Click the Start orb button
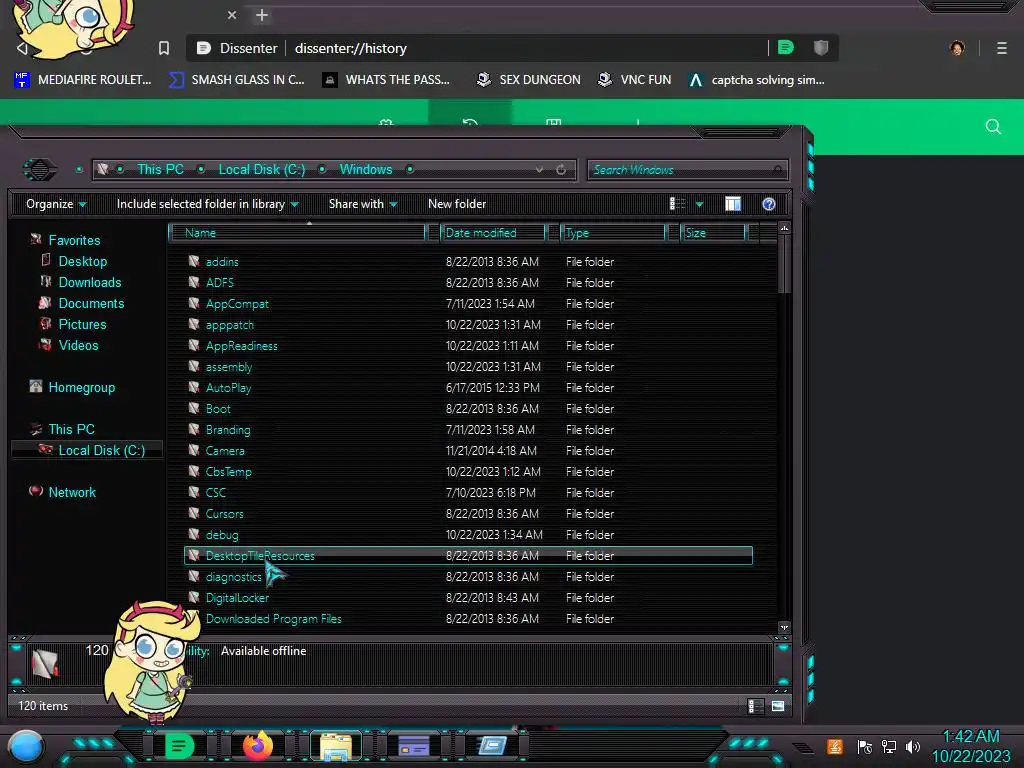The image size is (1024, 768). [x=26, y=747]
